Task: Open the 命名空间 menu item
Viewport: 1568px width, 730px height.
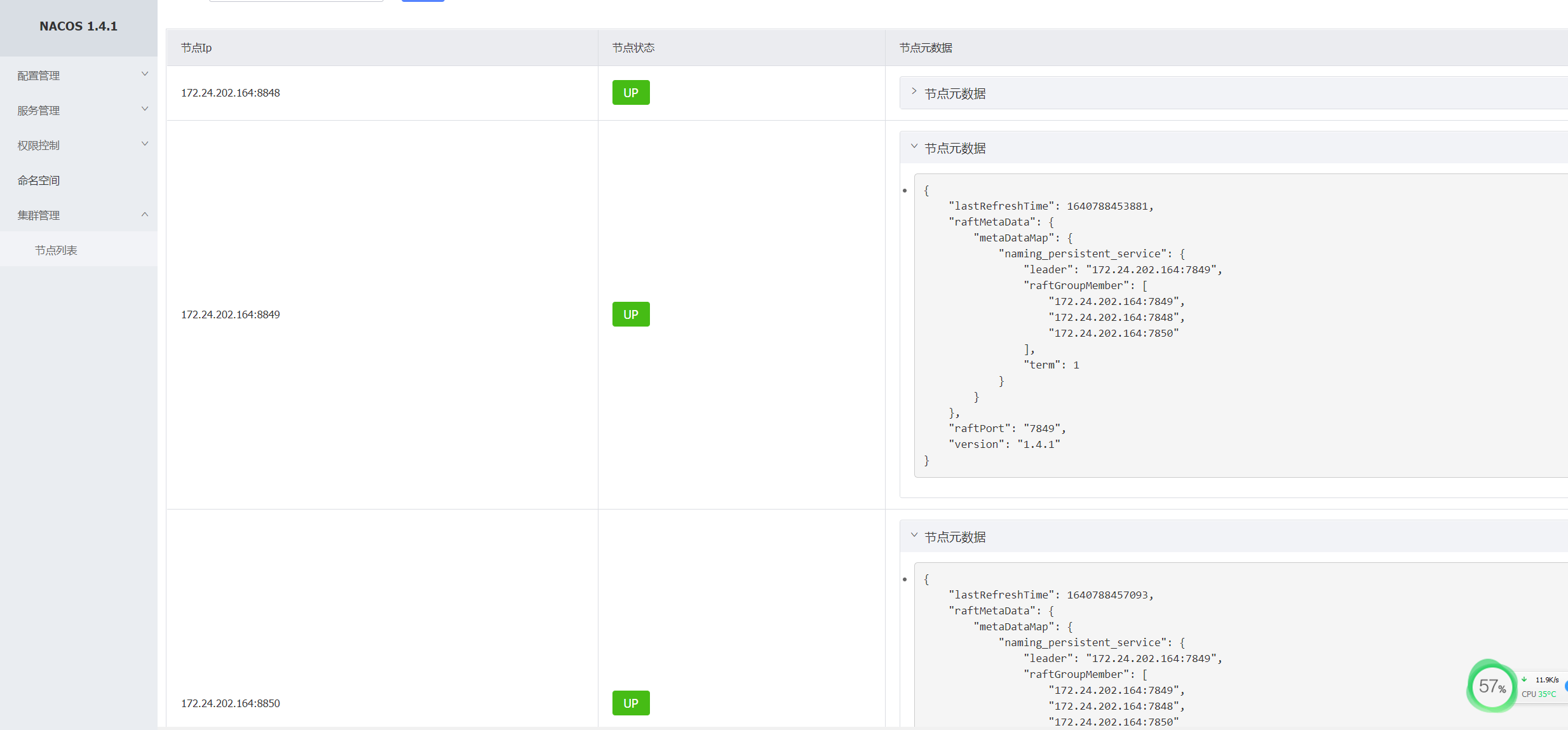Action: pyautogui.click(x=39, y=180)
